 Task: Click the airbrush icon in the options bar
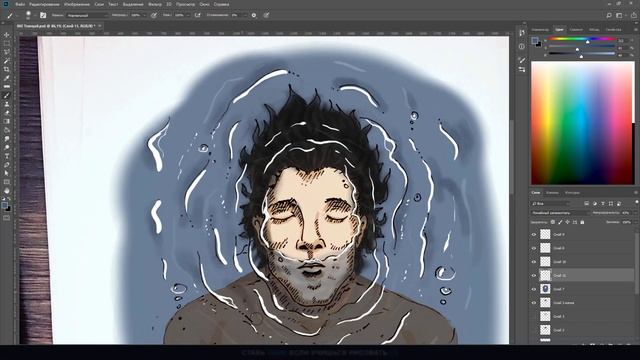(198, 15)
